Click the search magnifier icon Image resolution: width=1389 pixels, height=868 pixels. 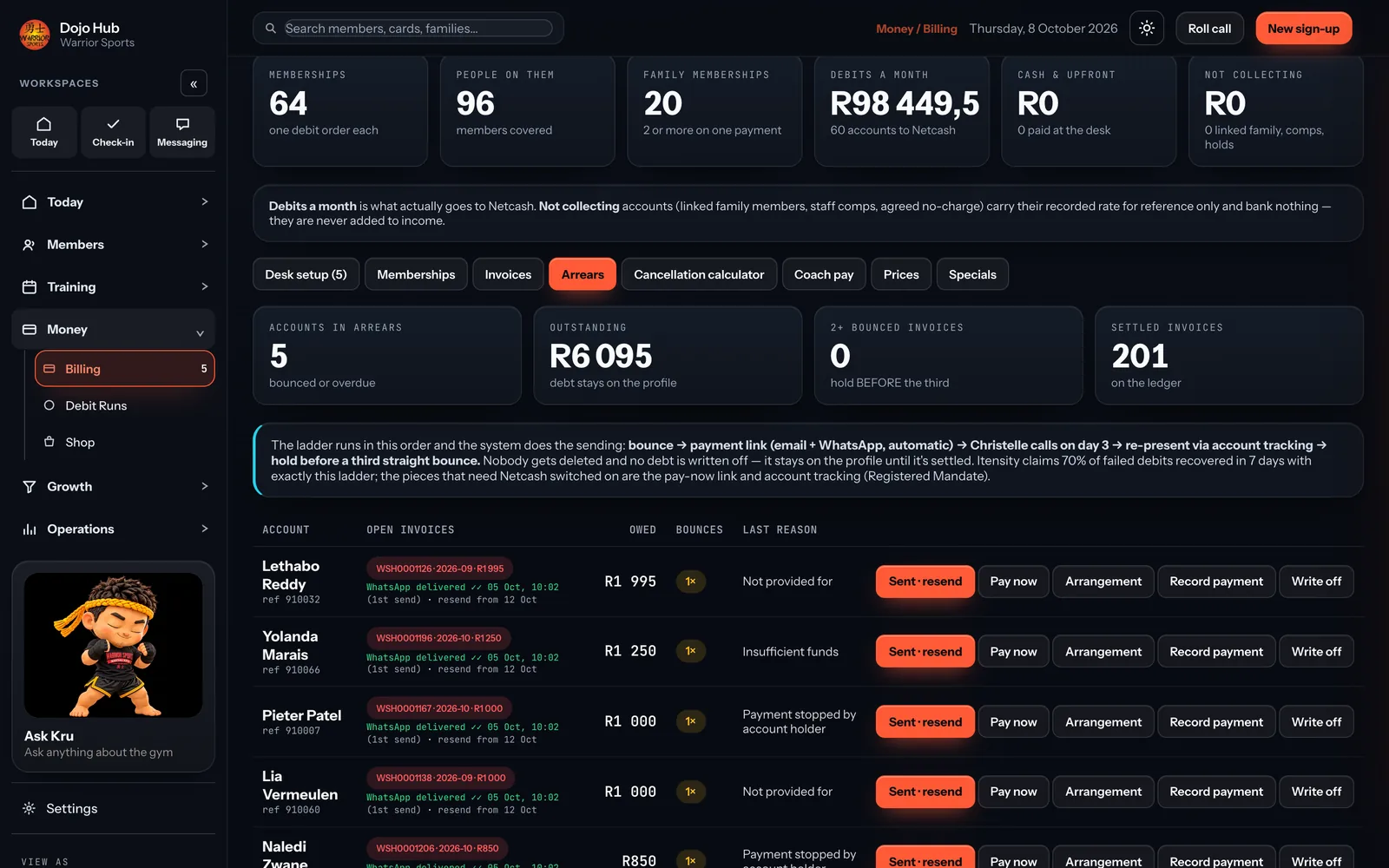pyautogui.click(x=271, y=29)
